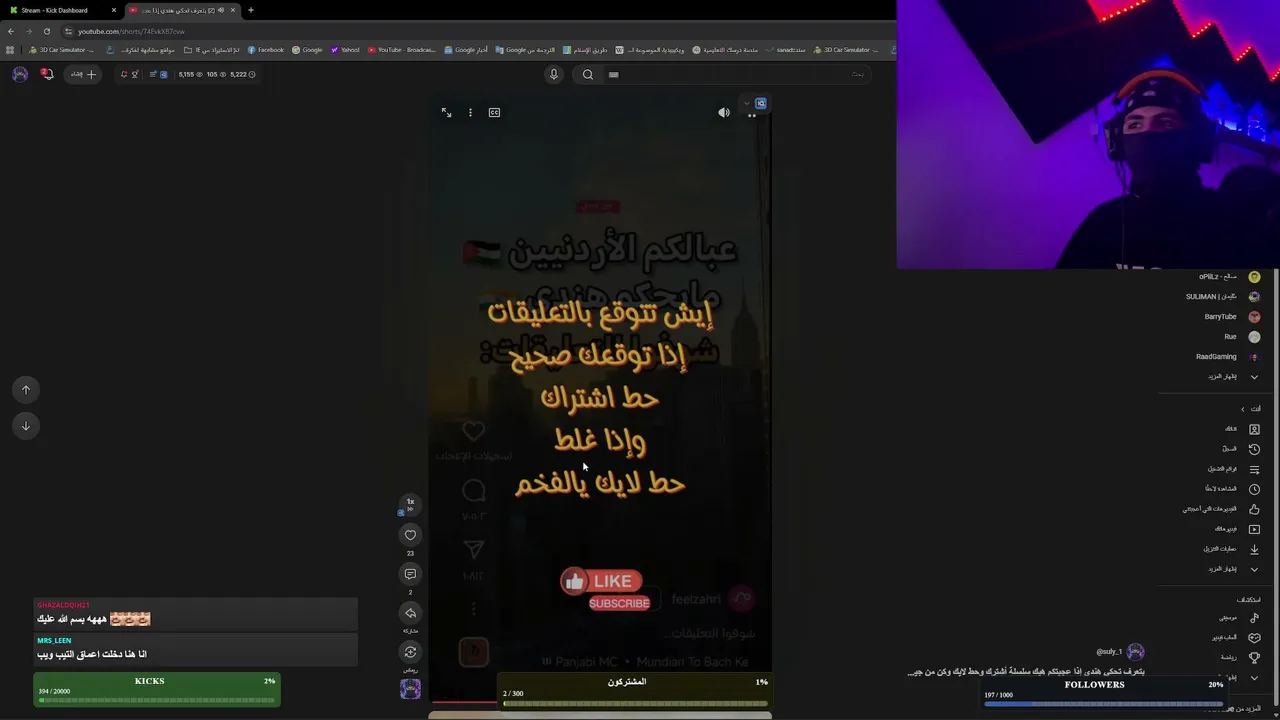Open the YouTube - Broadcast bookmark

[402, 50]
